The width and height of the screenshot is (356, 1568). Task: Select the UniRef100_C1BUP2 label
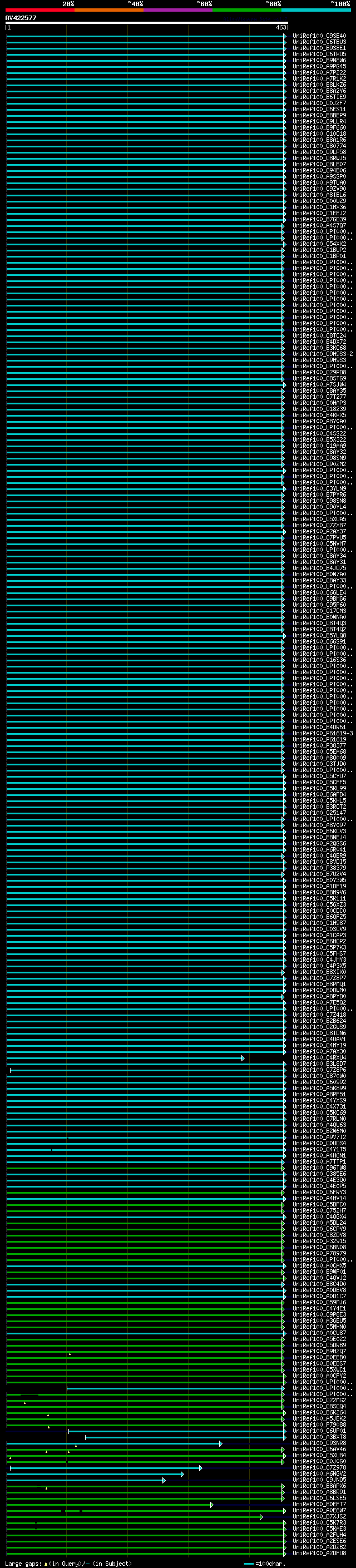coord(319,250)
